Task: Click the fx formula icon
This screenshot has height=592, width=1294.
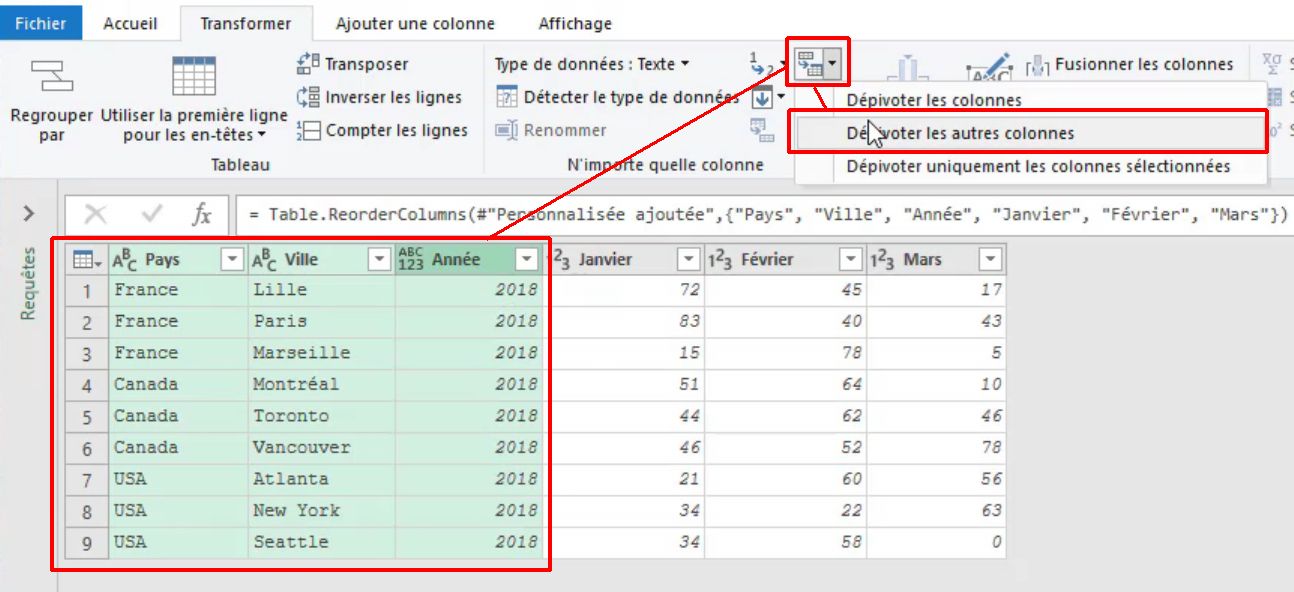Action: coord(202,214)
